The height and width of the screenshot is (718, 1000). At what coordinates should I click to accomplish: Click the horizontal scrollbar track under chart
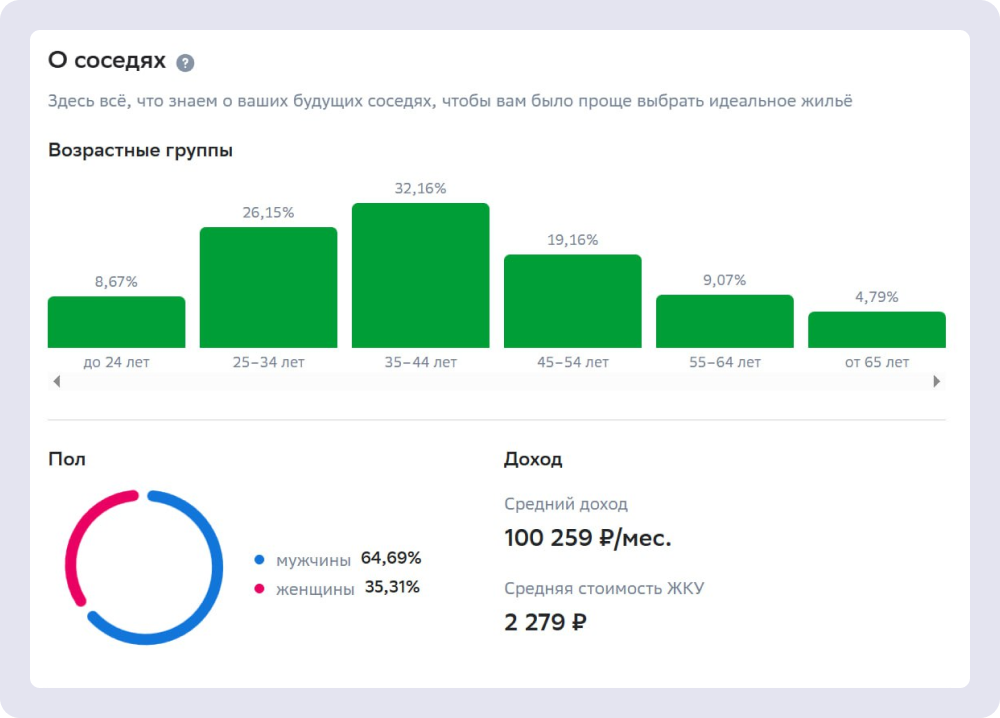(x=496, y=381)
